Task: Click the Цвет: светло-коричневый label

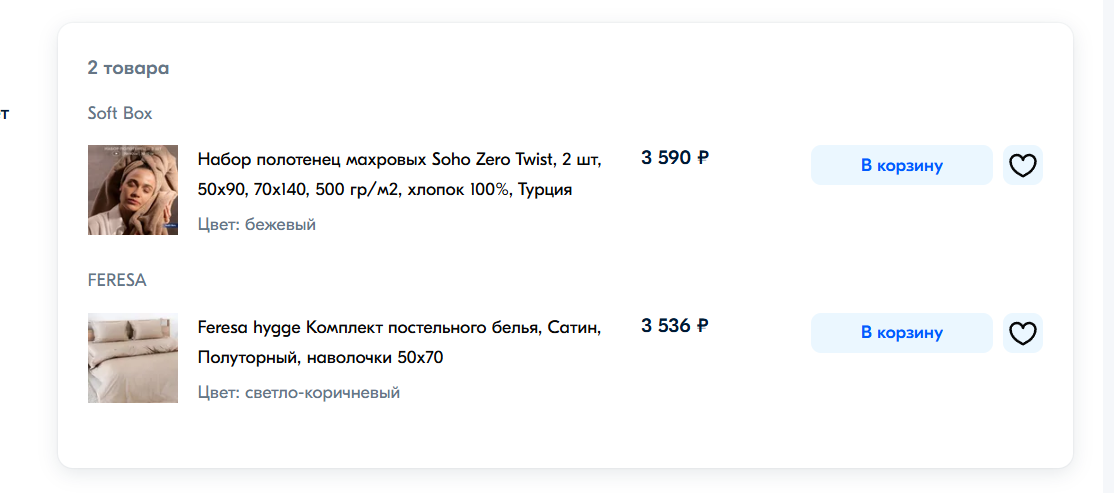Action: point(298,392)
